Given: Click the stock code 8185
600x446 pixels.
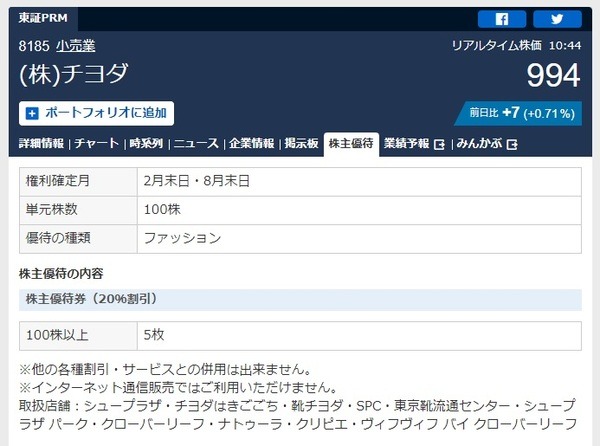Looking at the screenshot, I should coord(34,46).
